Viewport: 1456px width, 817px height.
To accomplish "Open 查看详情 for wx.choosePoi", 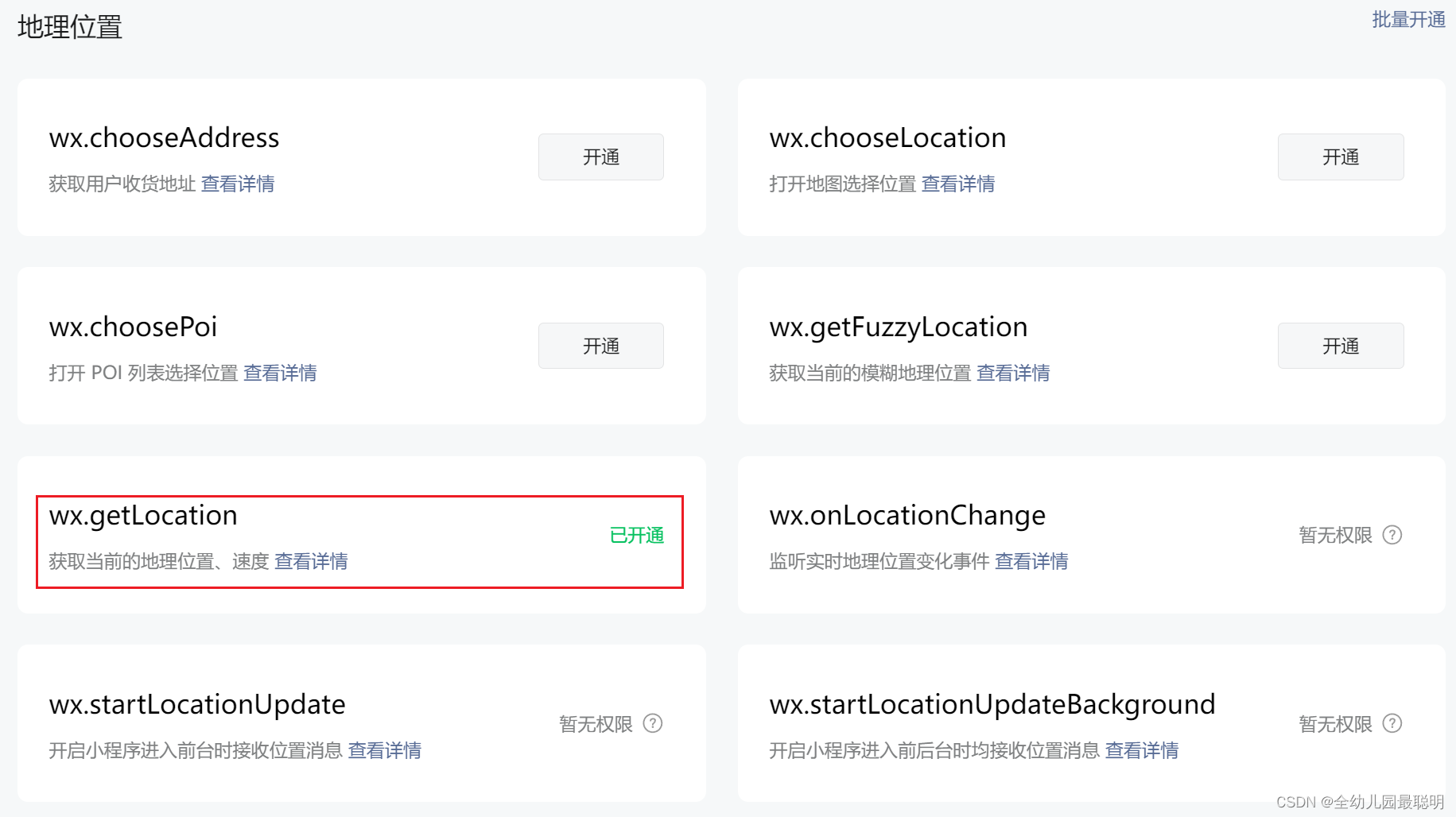I will point(280,373).
